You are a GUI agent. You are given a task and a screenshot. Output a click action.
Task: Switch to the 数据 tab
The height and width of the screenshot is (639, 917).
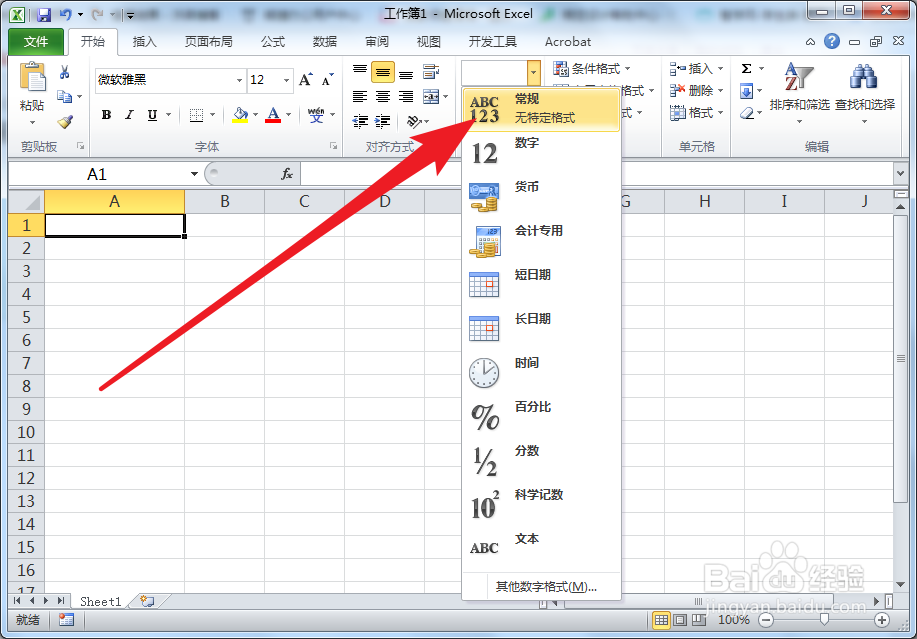pyautogui.click(x=325, y=42)
